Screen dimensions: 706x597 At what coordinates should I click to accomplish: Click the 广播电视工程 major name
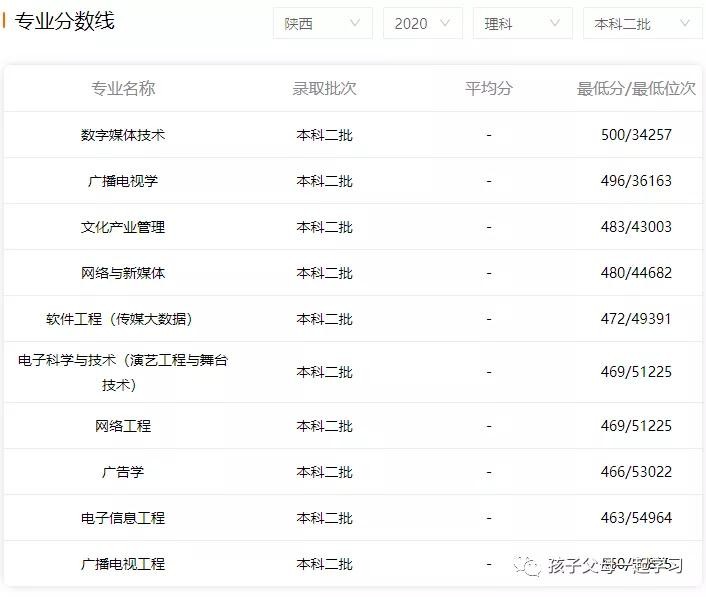[123, 564]
